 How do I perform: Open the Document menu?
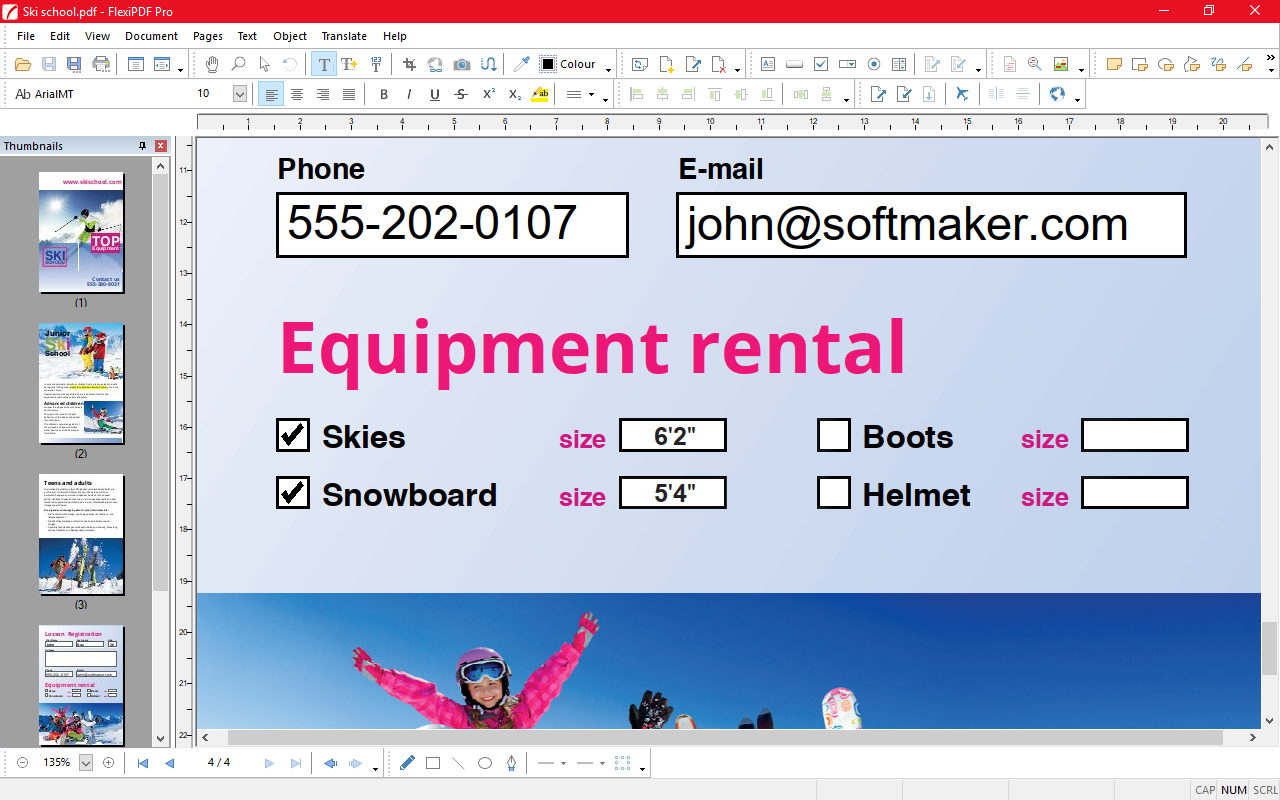pyautogui.click(x=151, y=36)
